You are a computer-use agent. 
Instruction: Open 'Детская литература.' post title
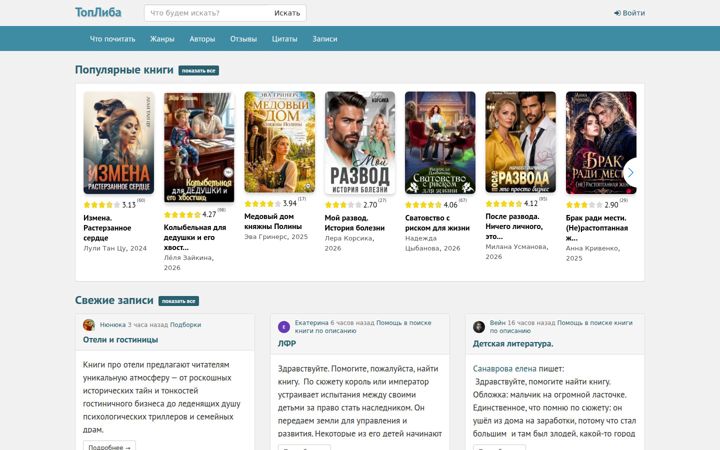[x=513, y=343]
